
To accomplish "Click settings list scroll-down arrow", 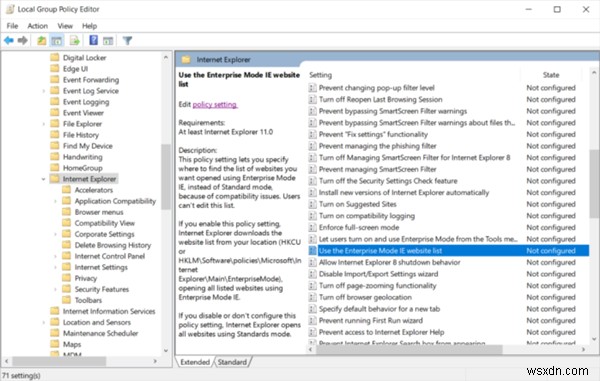I will click(594, 339).
